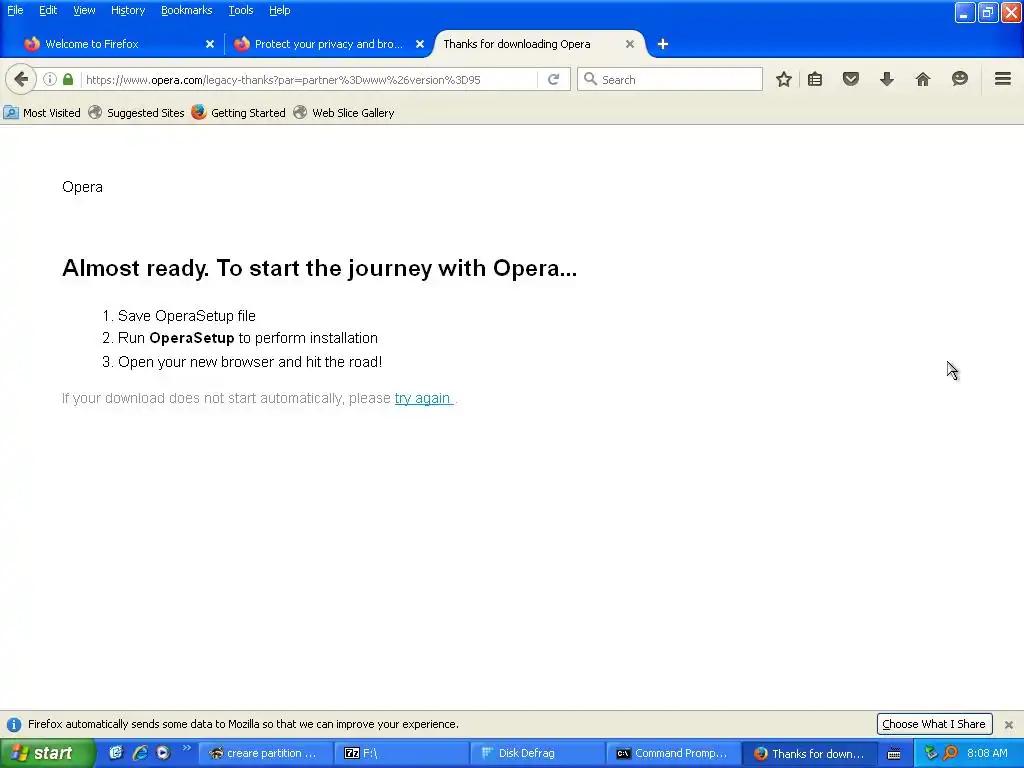Viewport: 1024px width, 768px height.
Task: Launch Internet Explorer from quick launch
Action: [139, 753]
